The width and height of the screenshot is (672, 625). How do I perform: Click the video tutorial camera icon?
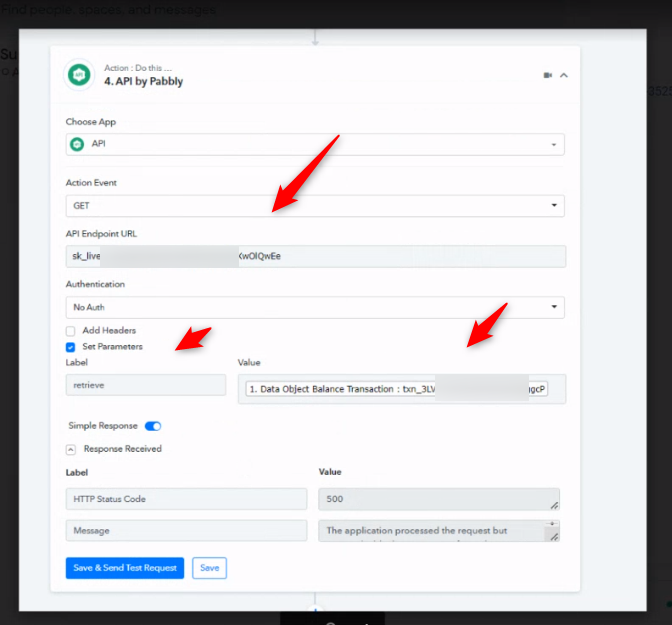tap(548, 75)
